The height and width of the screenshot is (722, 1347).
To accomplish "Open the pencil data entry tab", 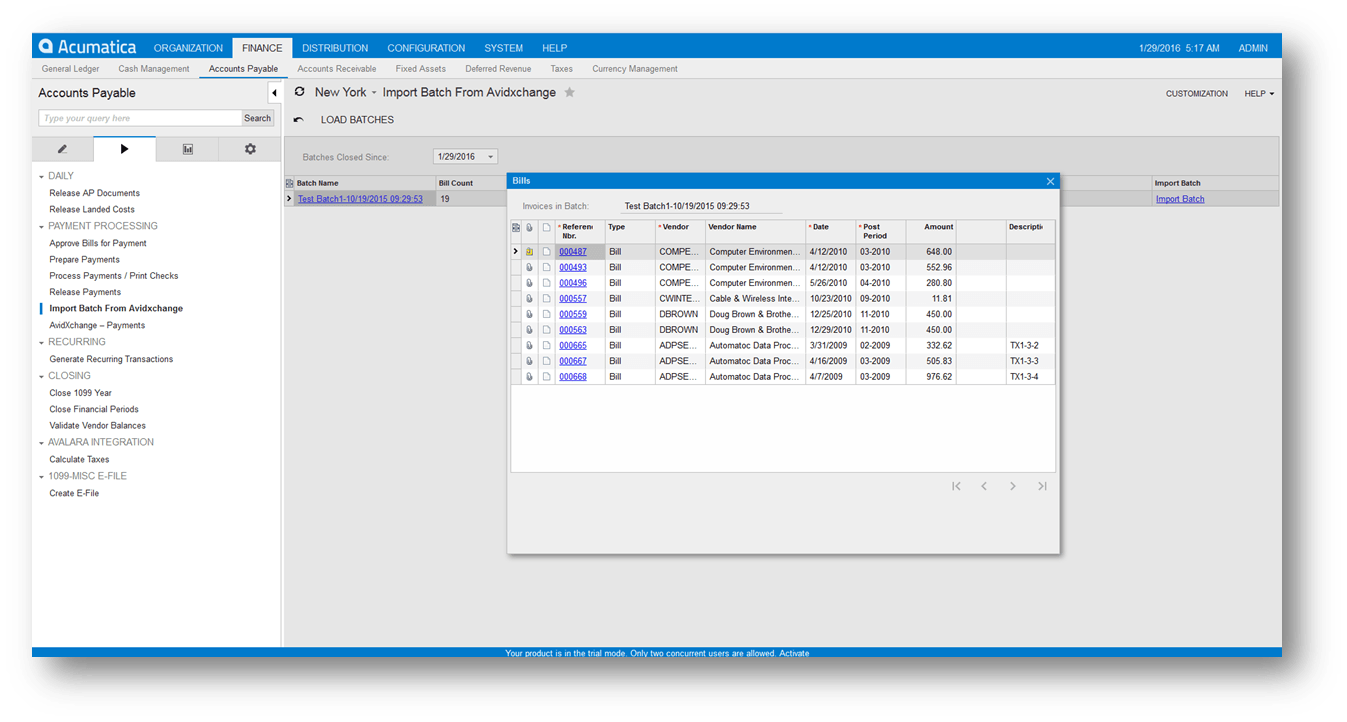I will pyautogui.click(x=62, y=149).
